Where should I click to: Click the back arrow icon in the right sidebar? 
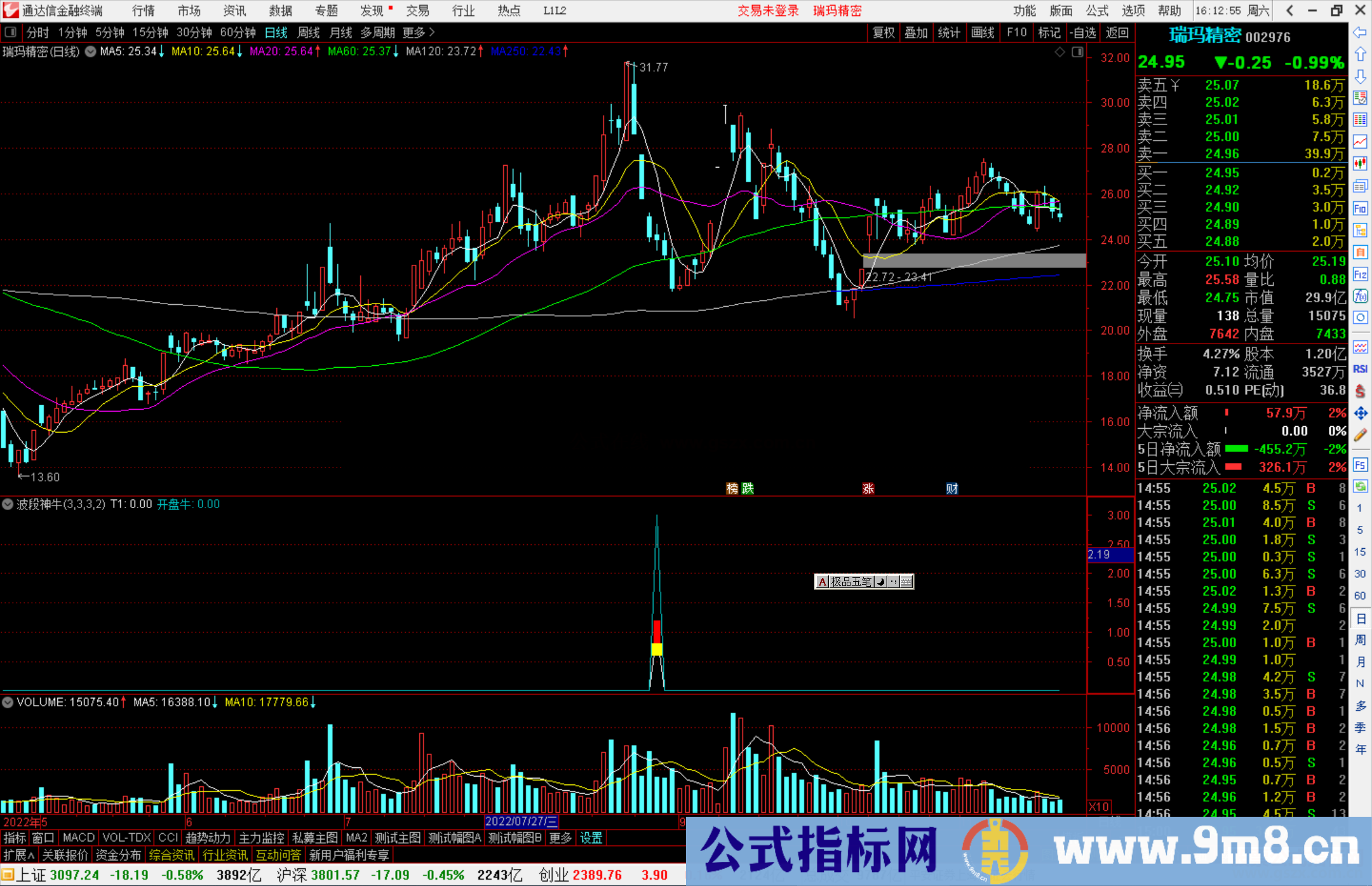click(x=1360, y=32)
